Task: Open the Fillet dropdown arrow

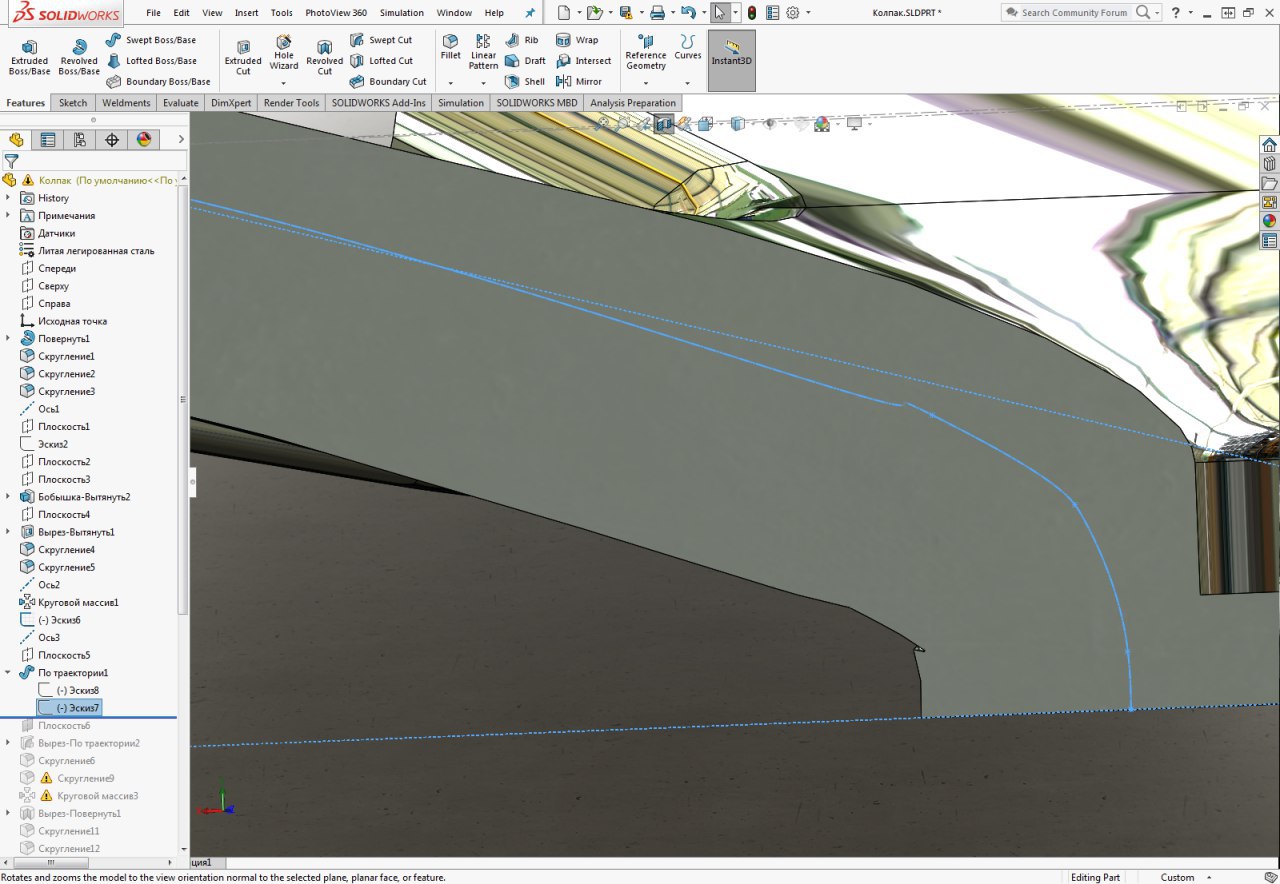Action: click(451, 83)
